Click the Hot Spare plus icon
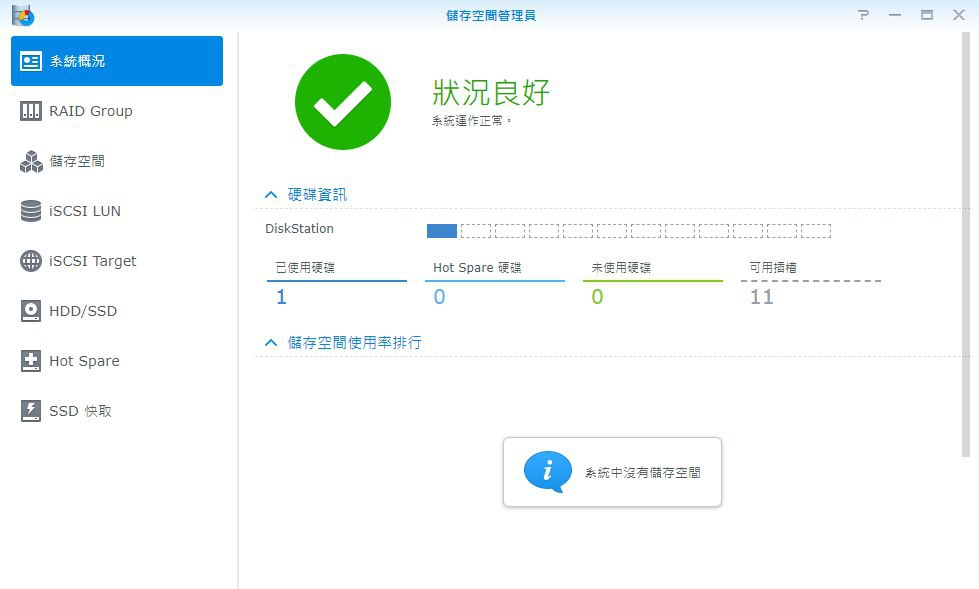 coord(31,361)
